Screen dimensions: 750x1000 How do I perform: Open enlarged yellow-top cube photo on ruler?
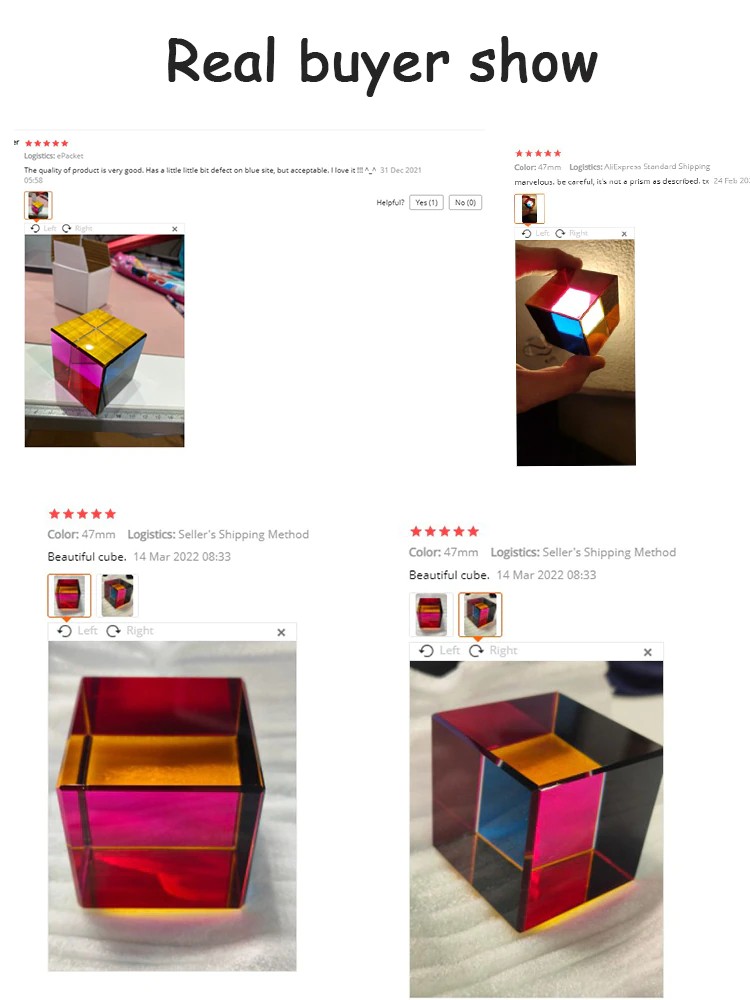[x=105, y=341]
